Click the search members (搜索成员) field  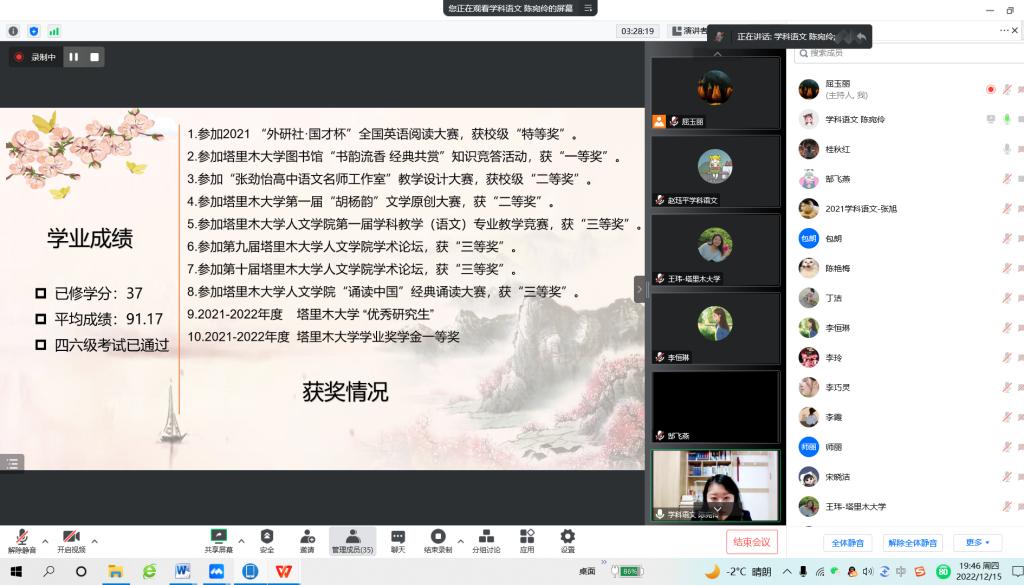pos(900,53)
